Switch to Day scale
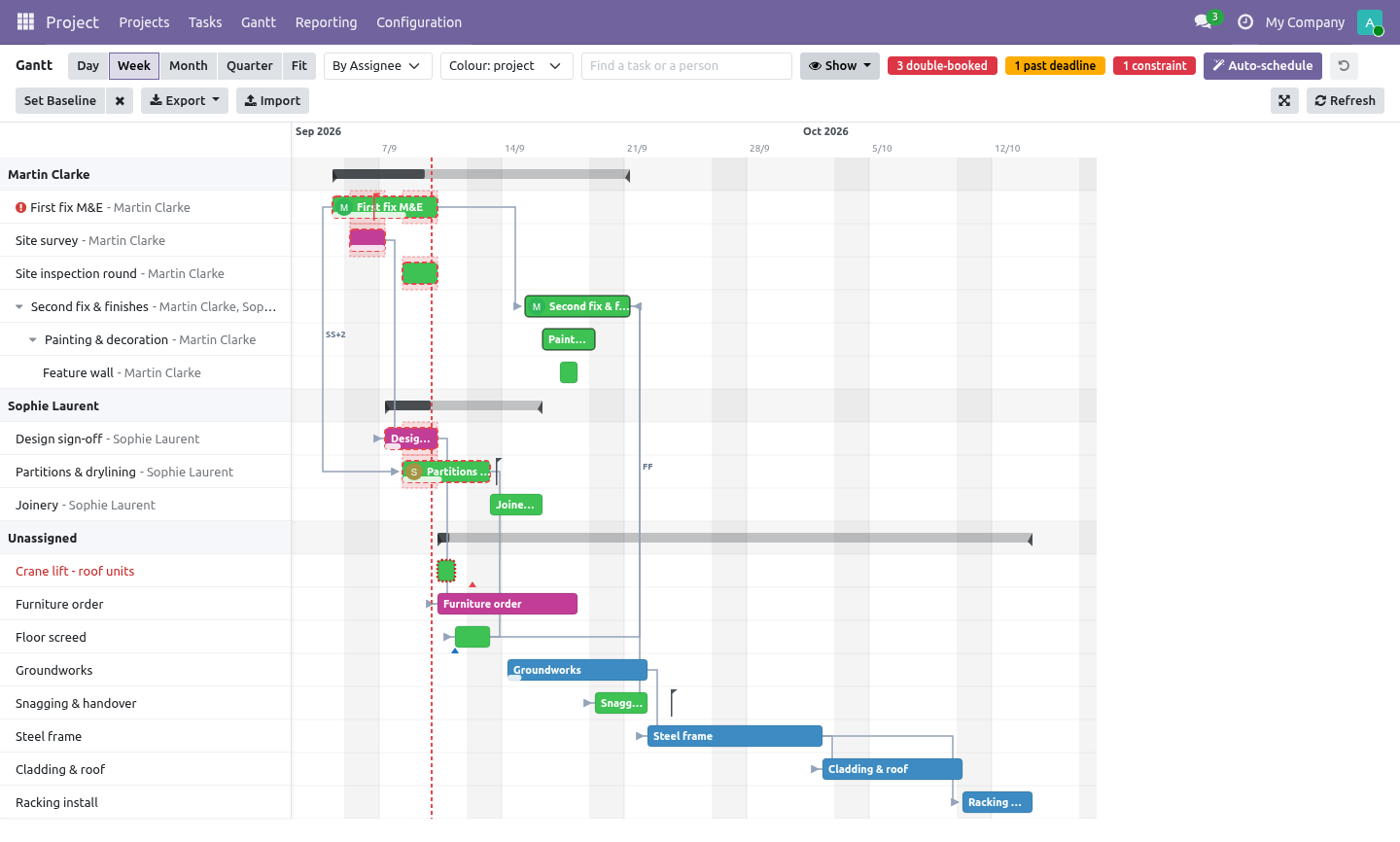 click(x=88, y=66)
